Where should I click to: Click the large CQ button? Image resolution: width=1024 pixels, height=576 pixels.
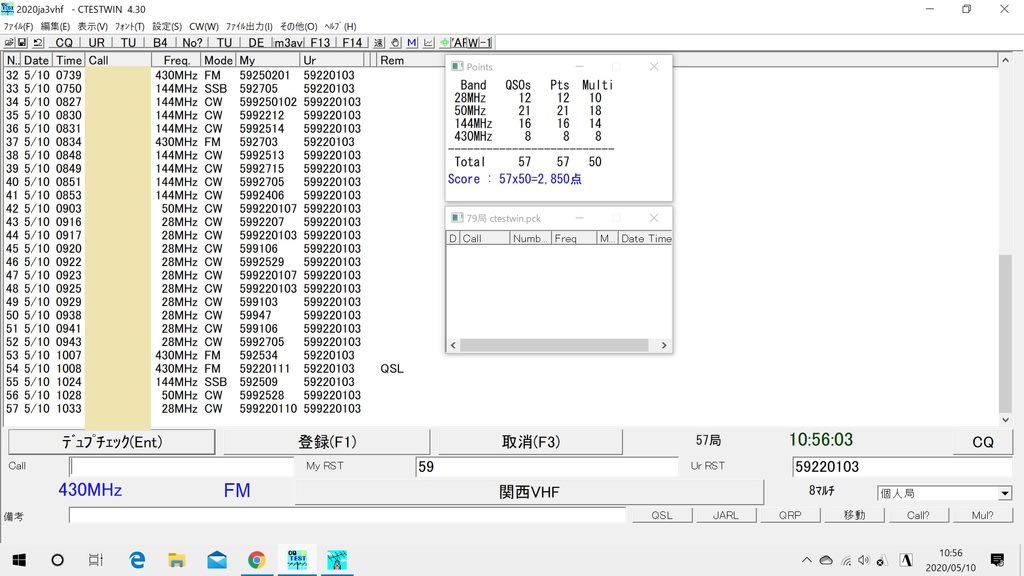[x=983, y=442]
